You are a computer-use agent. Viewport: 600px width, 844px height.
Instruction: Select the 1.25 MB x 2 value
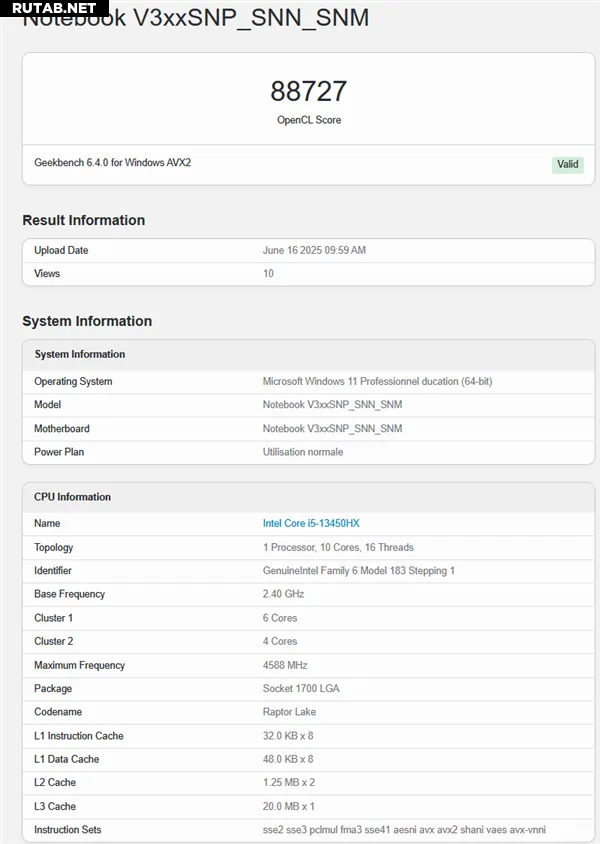point(288,783)
